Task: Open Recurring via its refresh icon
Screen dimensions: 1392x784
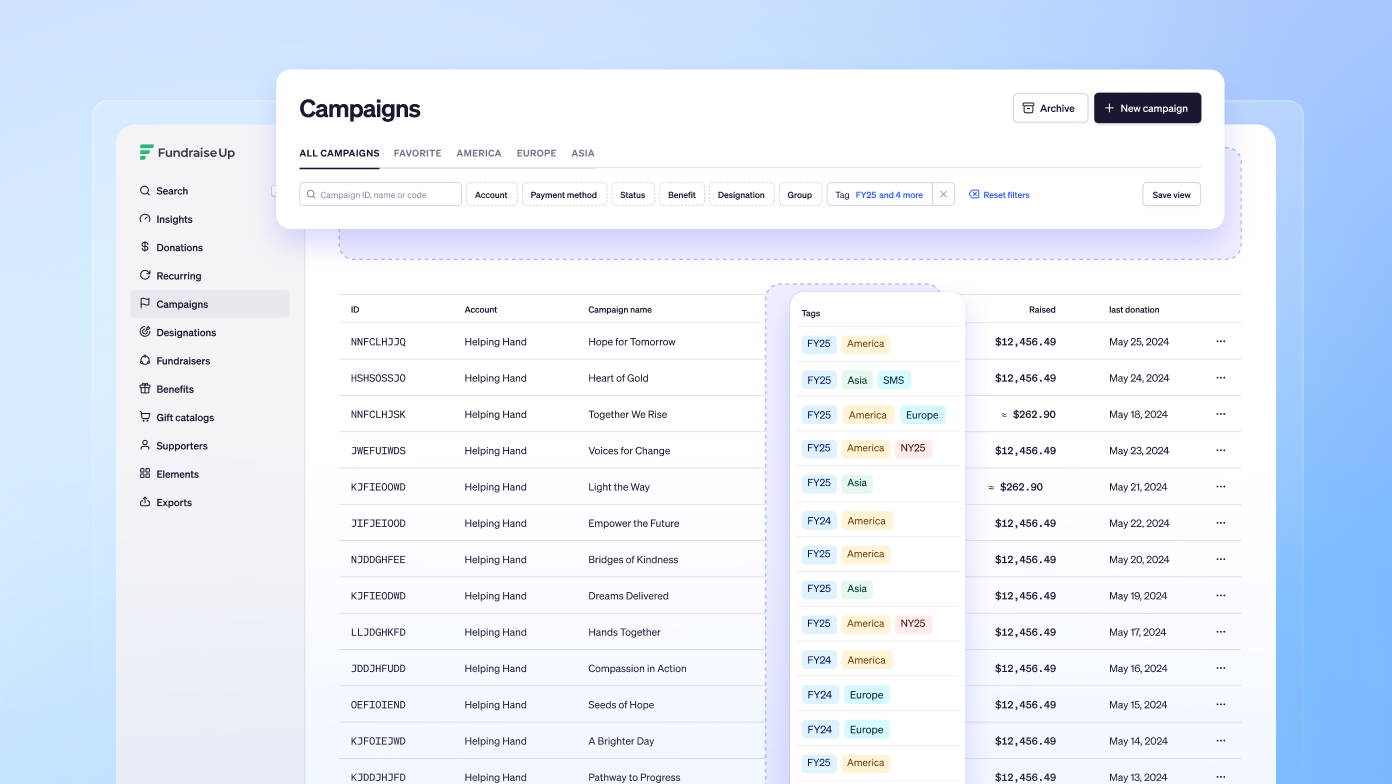Action: click(x=145, y=275)
